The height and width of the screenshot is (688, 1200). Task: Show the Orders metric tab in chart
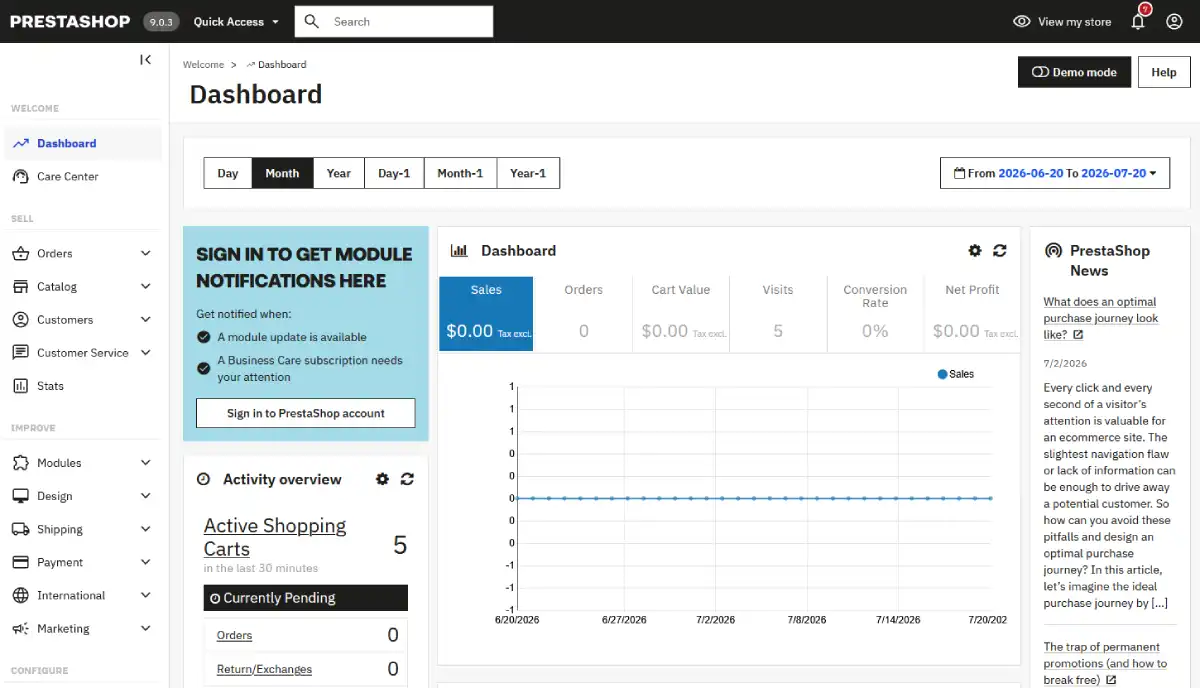(583, 314)
